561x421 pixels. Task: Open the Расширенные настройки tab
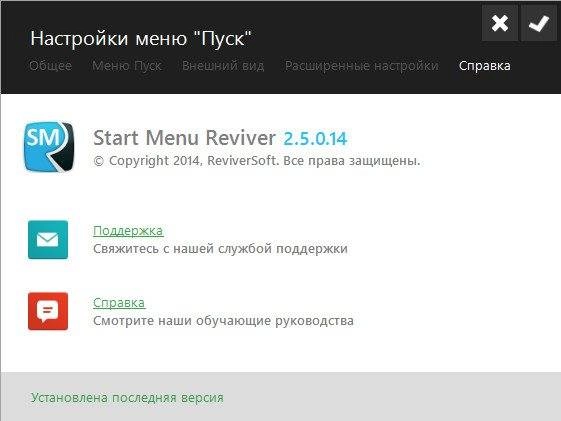pos(362,65)
